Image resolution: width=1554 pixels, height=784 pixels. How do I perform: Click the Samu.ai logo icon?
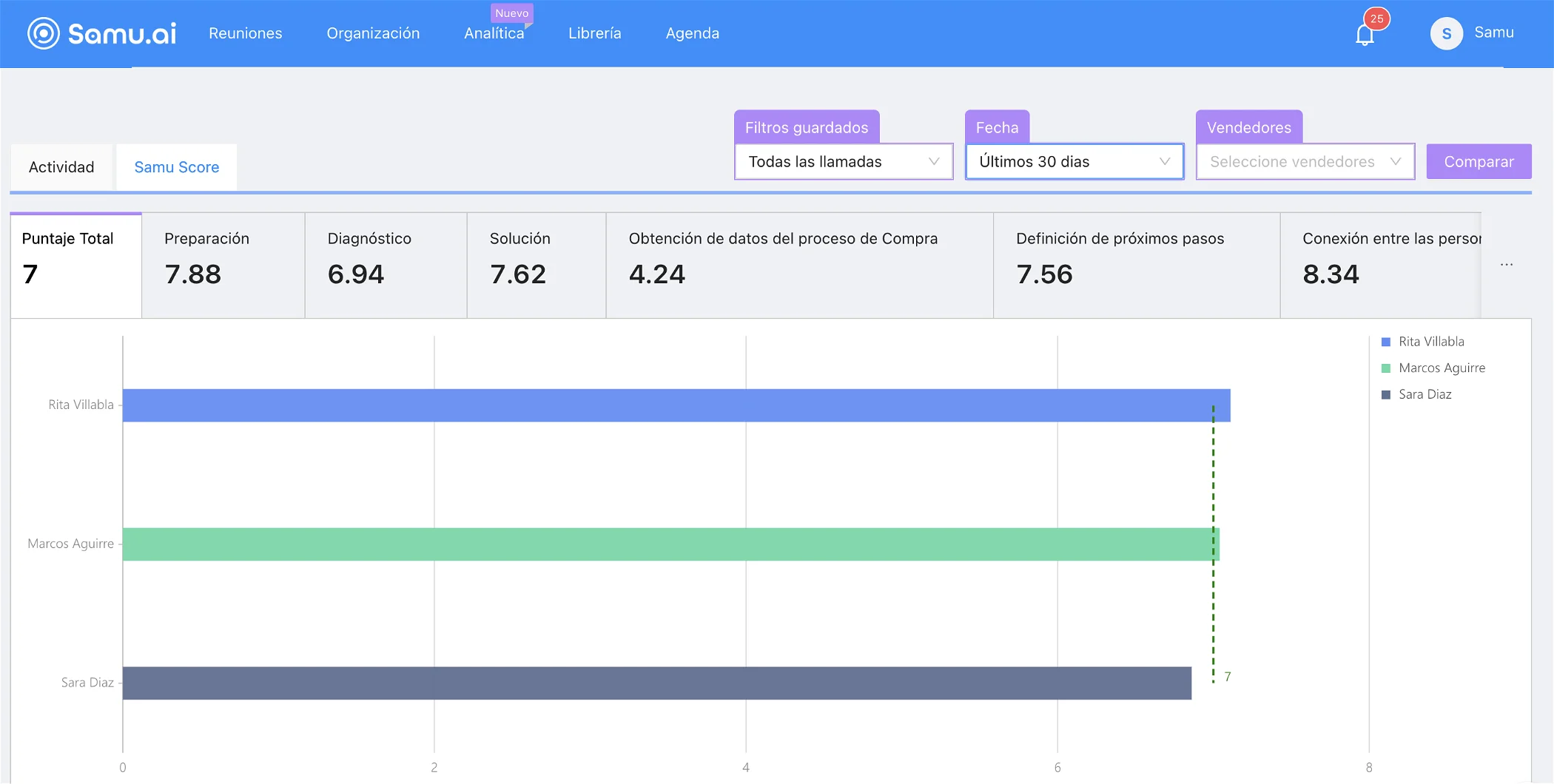pyautogui.click(x=44, y=33)
